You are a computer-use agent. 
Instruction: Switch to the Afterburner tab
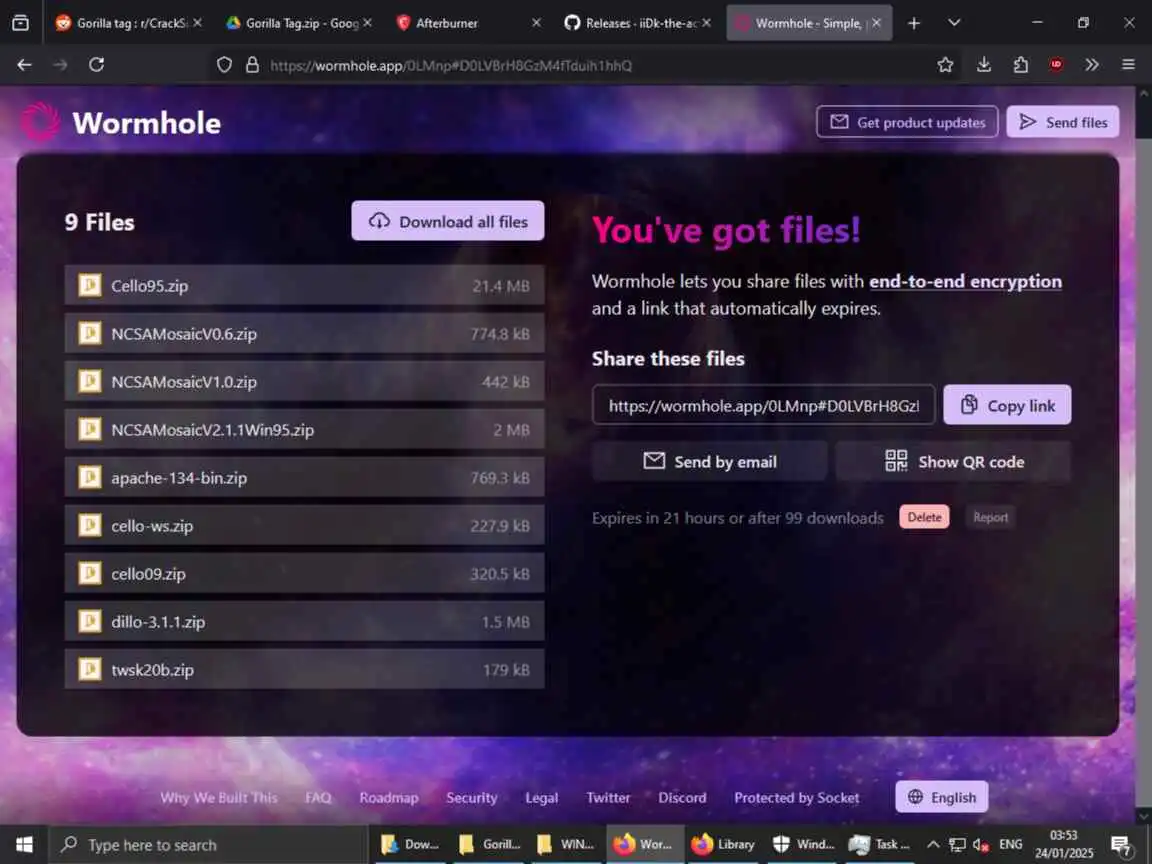[x=468, y=24]
